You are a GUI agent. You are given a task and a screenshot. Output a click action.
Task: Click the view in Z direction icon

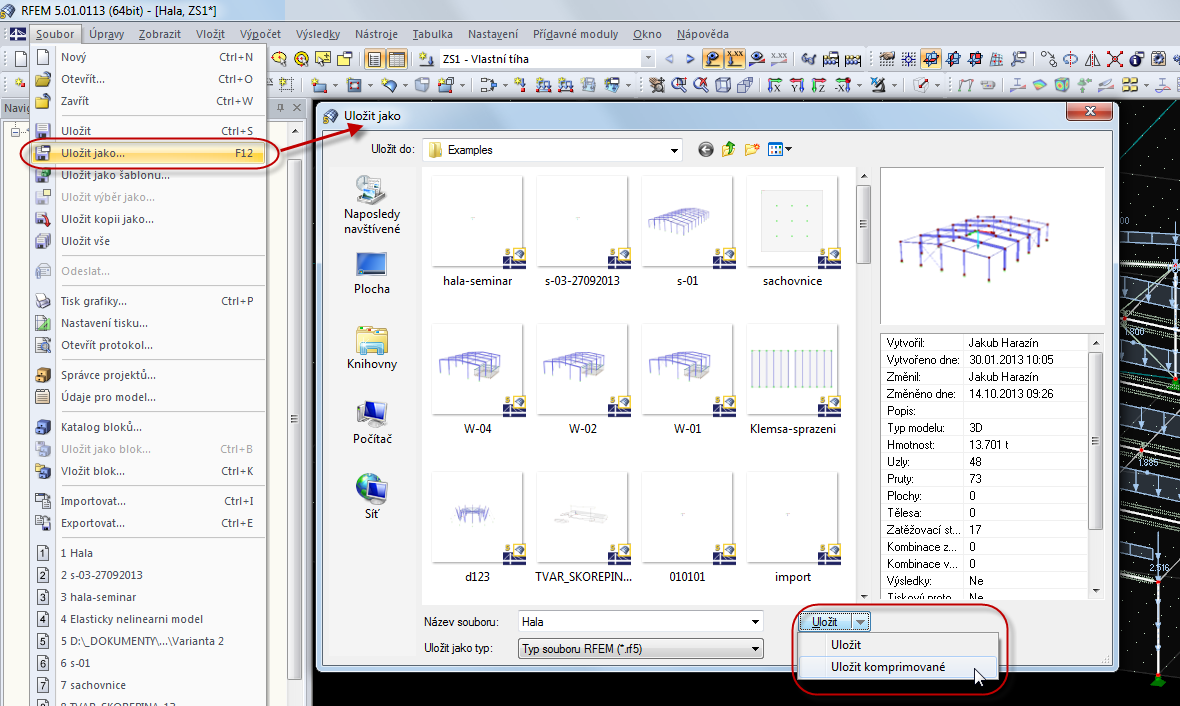pyautogui.click(x=819, y=85)
